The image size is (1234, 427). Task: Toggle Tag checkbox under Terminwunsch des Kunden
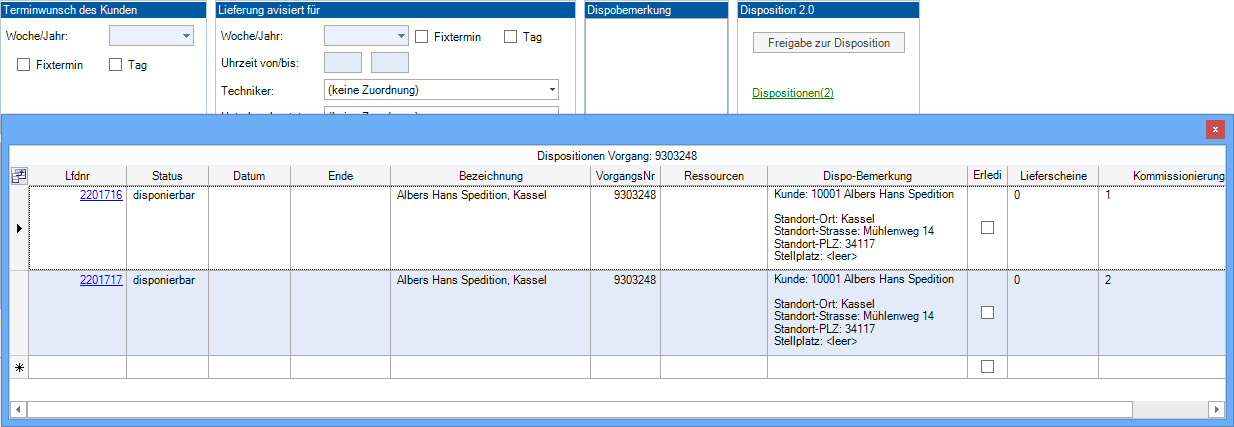[115, 65]
